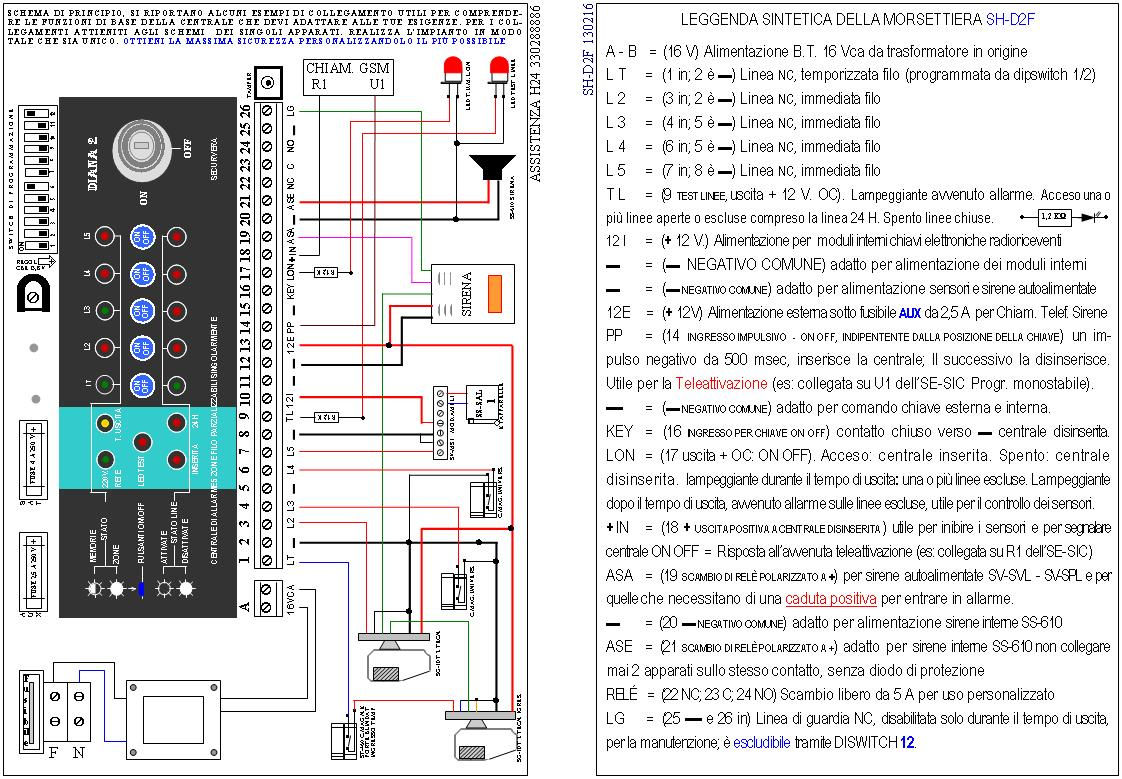Screen dimensions: 1122x779
Task: Flip programming DIP switch 12
Action: point(37,114)
